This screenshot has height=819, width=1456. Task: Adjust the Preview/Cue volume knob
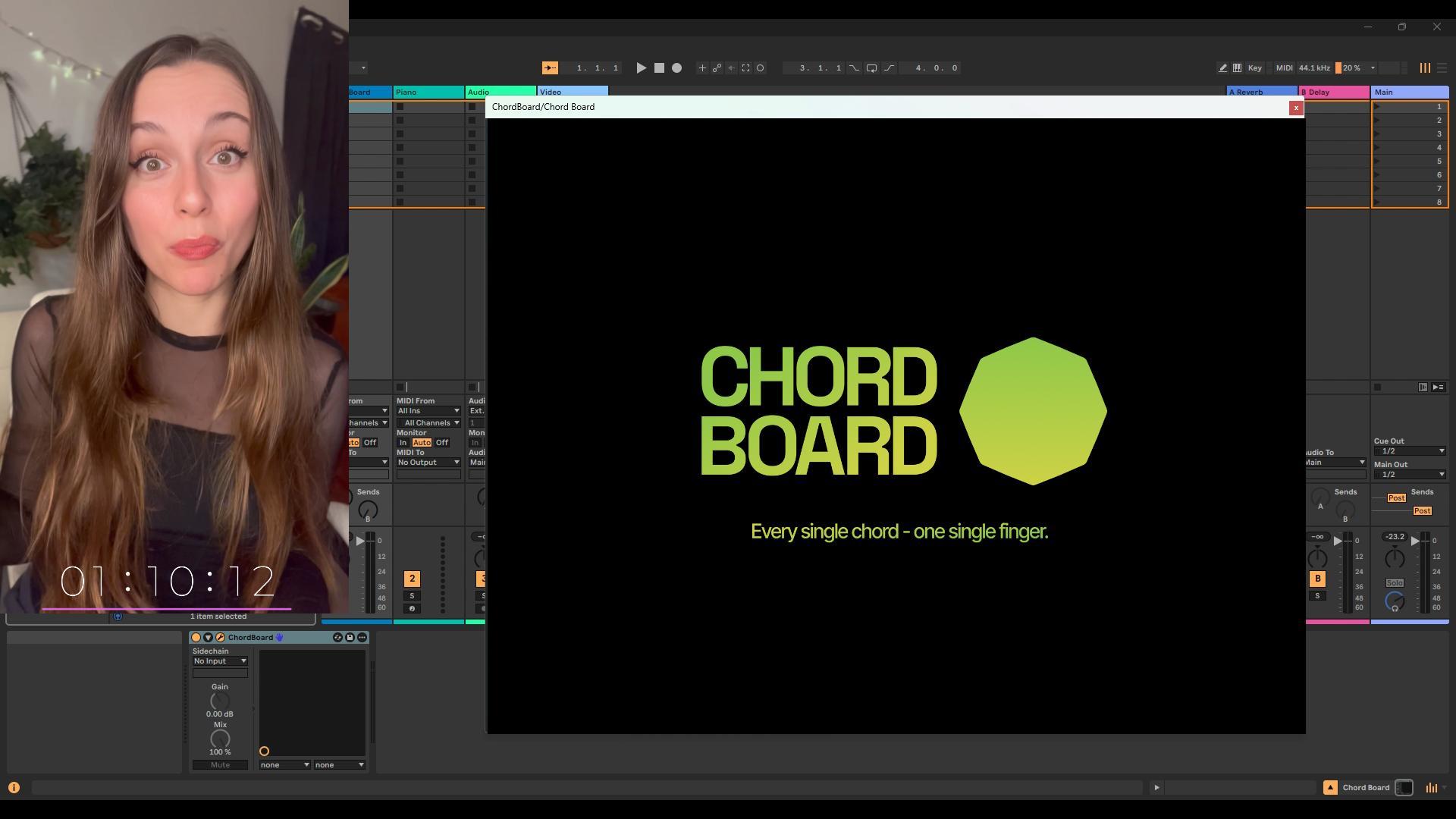(x=1395, y=602)
